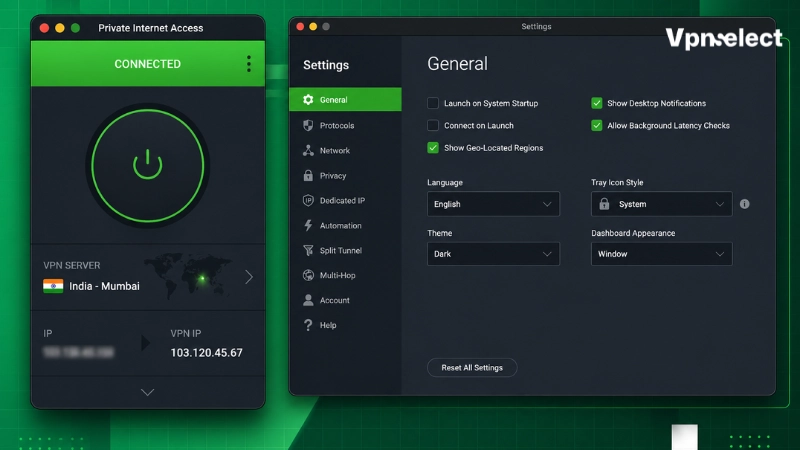Uncheck Show Desktop Notifications

click(596, 103)
